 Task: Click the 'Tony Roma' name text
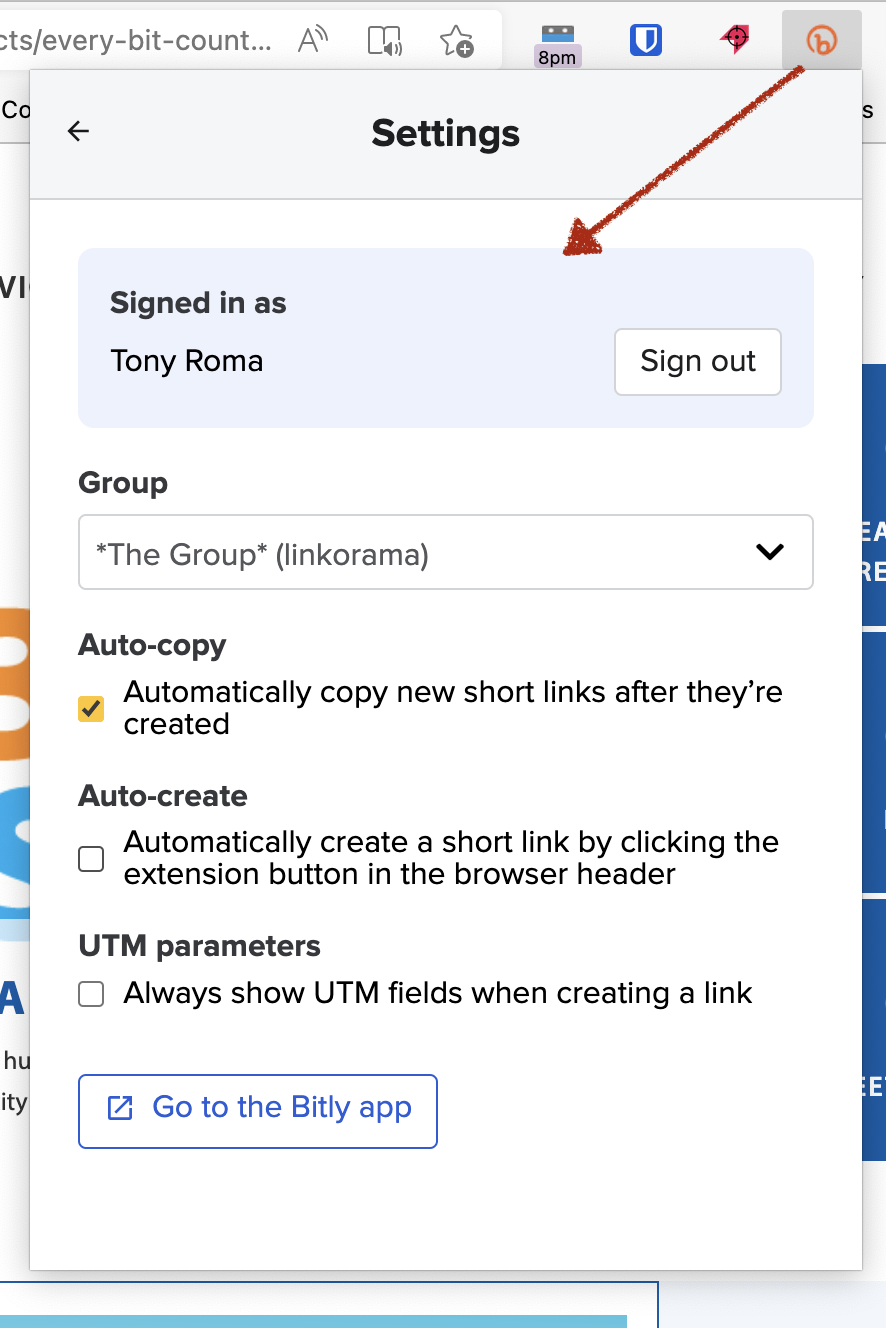point(187,360)
